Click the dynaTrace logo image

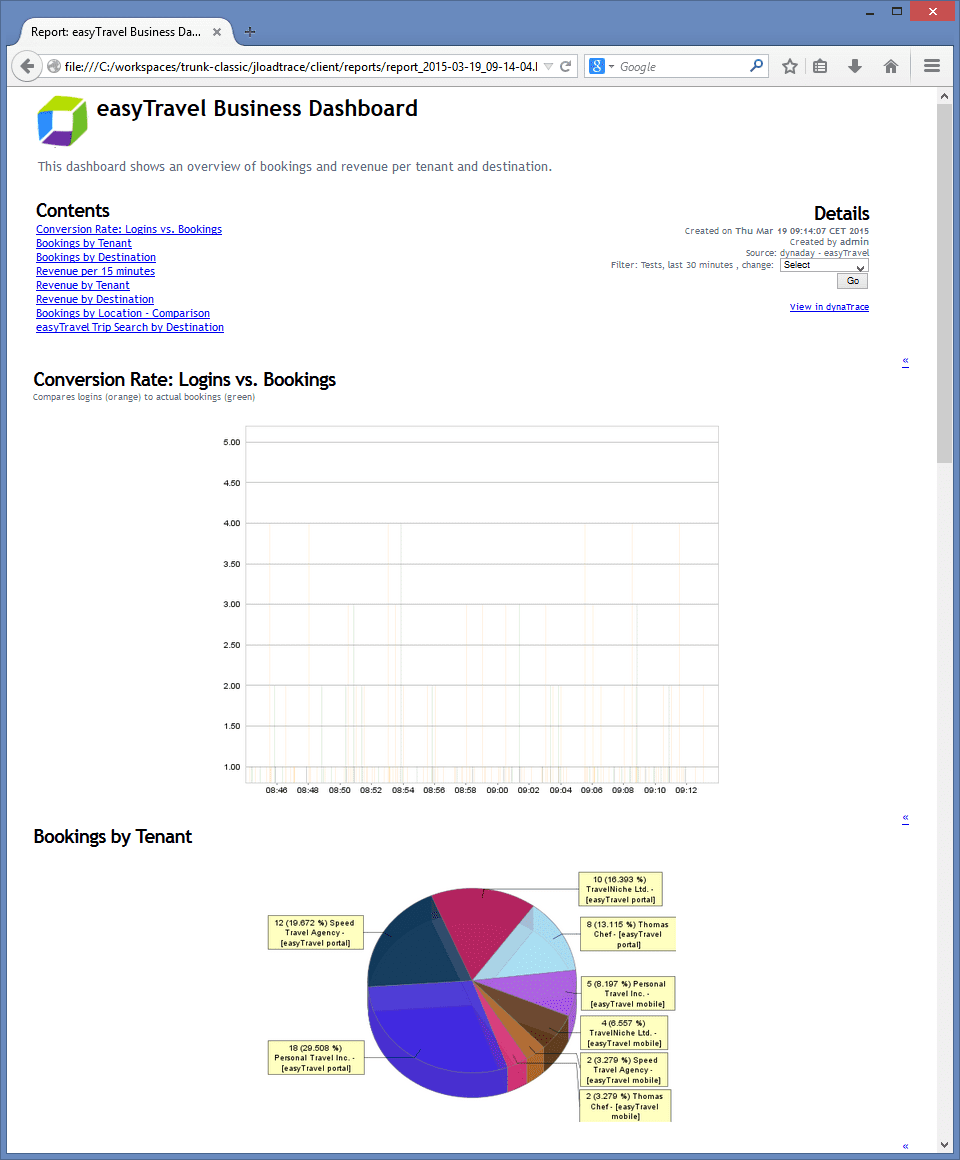click(63, 121)
